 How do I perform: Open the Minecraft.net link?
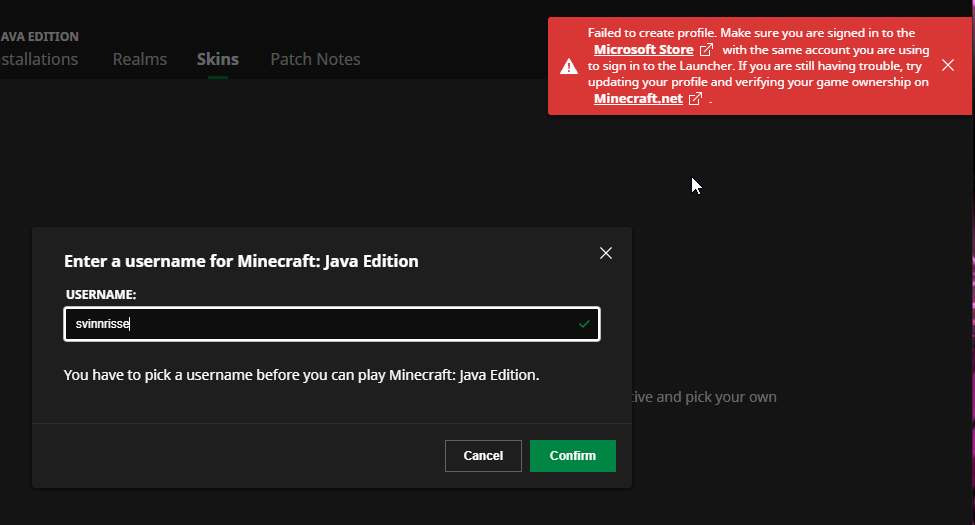pyautogui.click(x=638, y=99)
